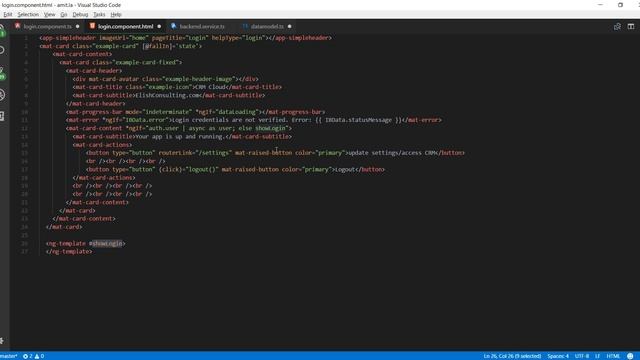Click the closing ng-template tag on line 27
The height and width of the screenshot is (360, 640).
pyautogui.click(x=69, y=251)
